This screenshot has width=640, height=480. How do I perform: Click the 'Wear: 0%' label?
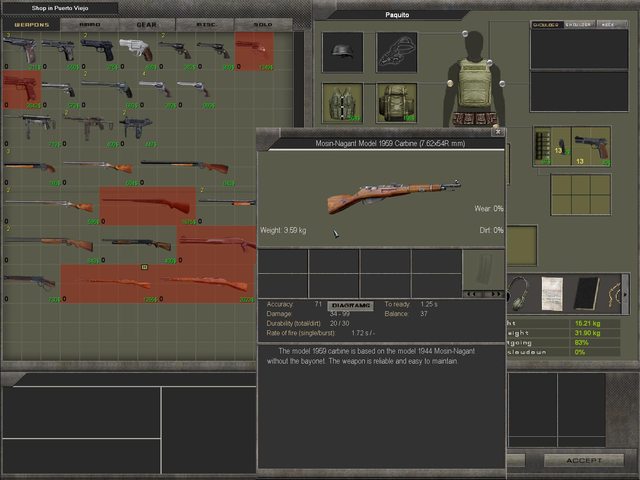click(x=489, y=209)
